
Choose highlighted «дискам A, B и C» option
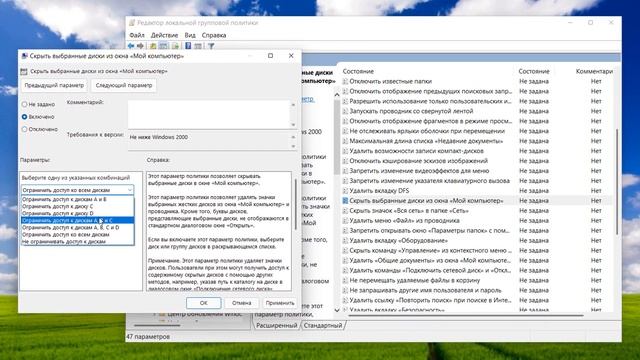(78, 220)
